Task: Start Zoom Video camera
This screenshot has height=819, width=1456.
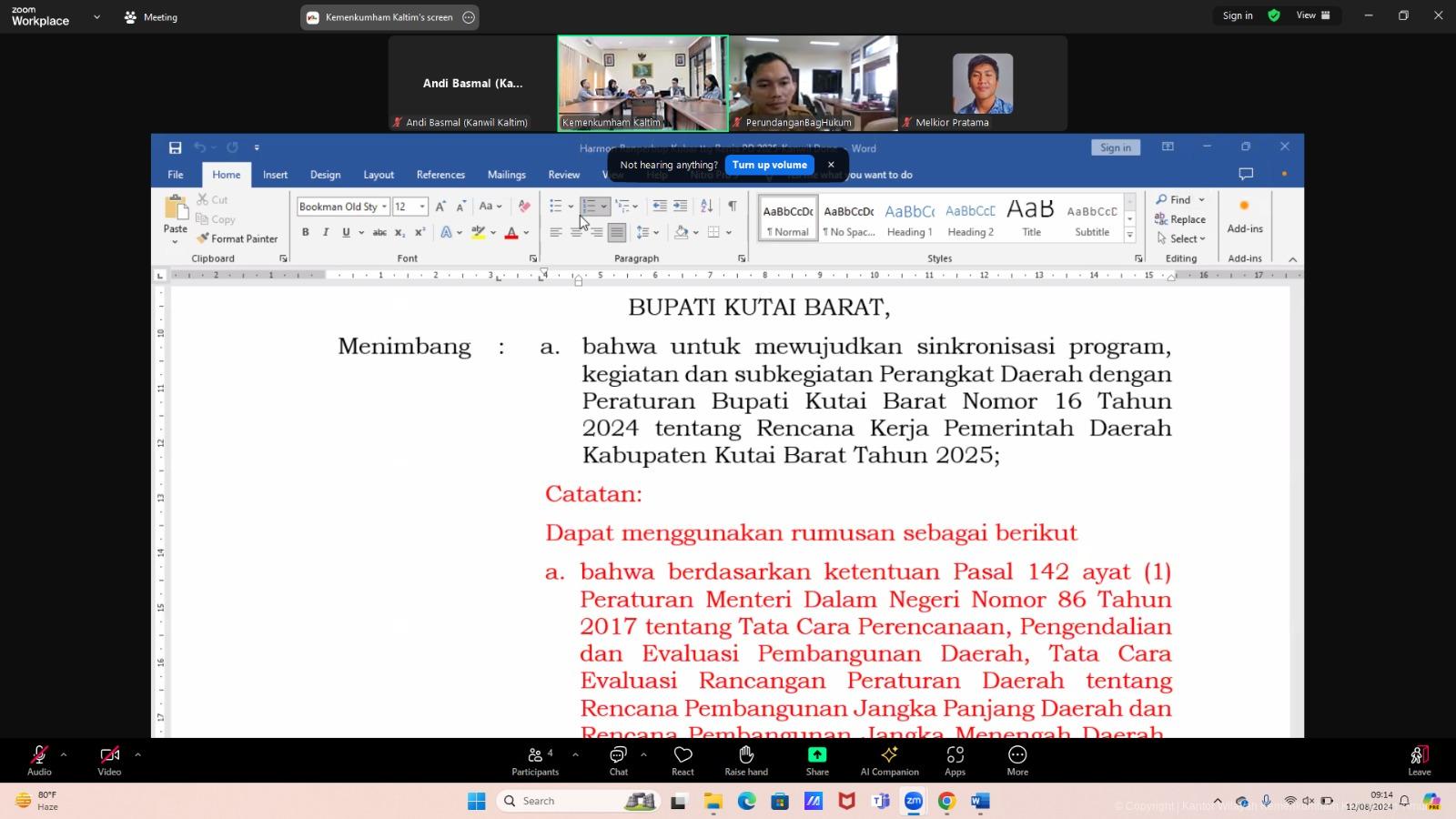Action: tap(109, 761)
